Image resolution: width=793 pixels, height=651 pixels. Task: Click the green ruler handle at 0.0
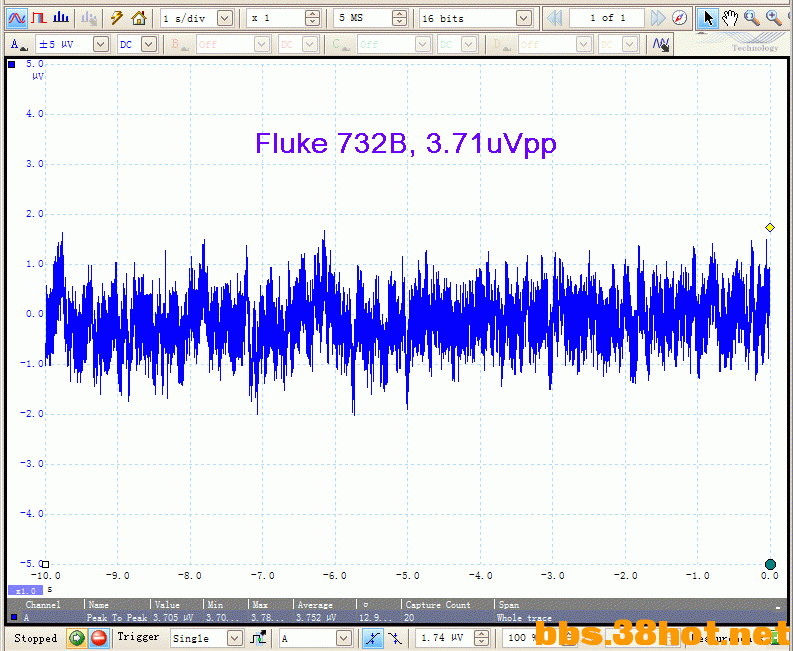[770, 565]
